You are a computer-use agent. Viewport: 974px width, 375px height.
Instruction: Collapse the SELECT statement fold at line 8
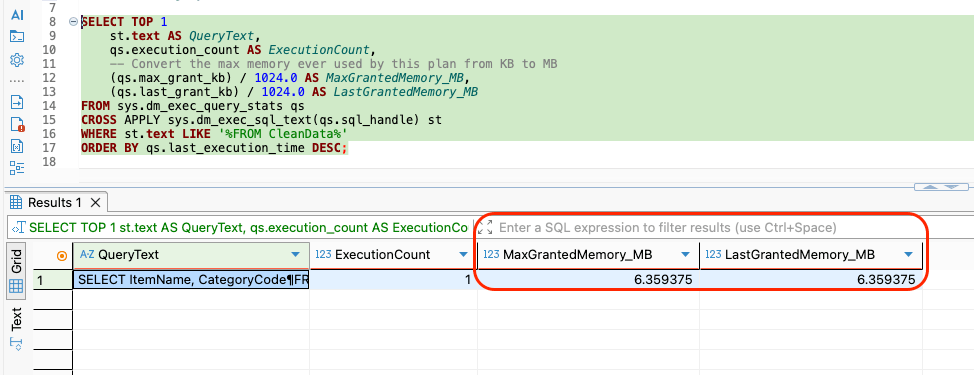[73, 22]
